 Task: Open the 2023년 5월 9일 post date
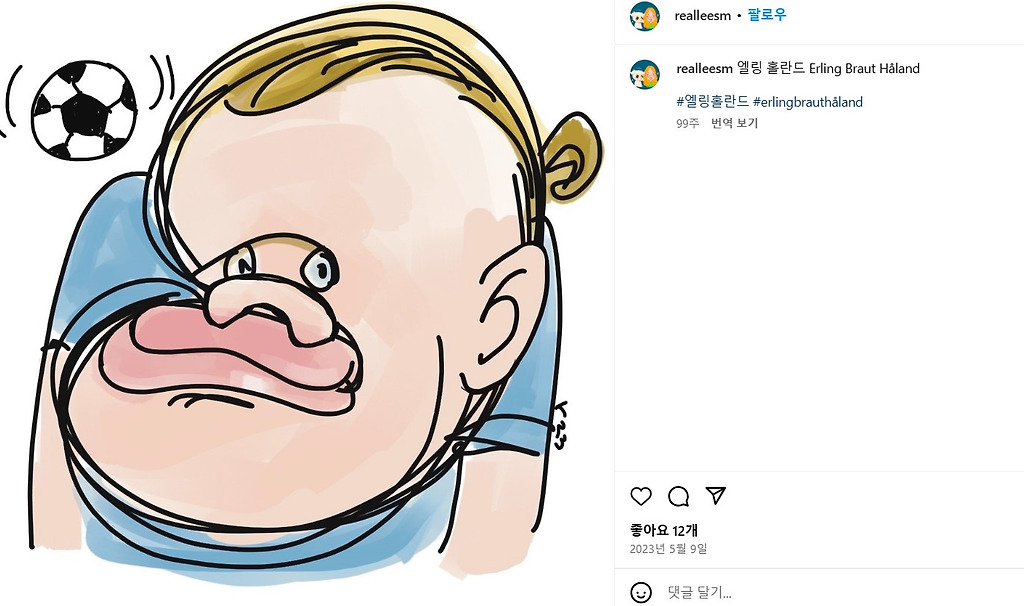click(x=668, y=549)
